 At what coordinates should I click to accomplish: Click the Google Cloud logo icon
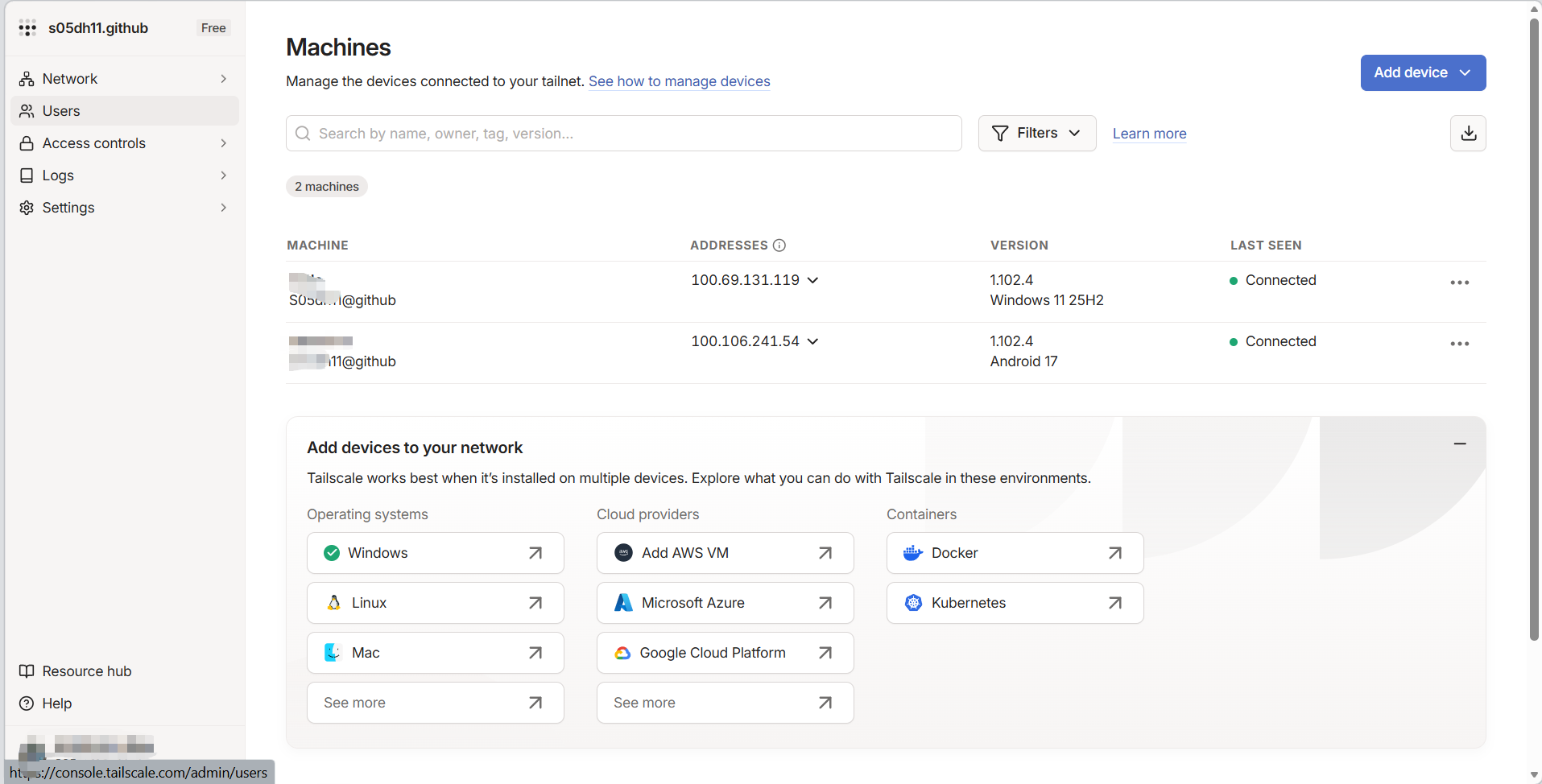click(622, 653)
